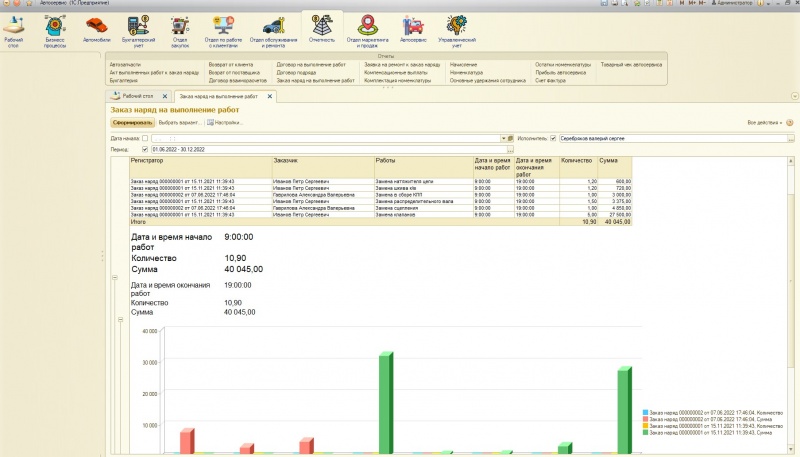The width and height of the screenshot is (800, 457).
Task: Expand the tabs panel arrow at far right
Action: tap(794, 96)
